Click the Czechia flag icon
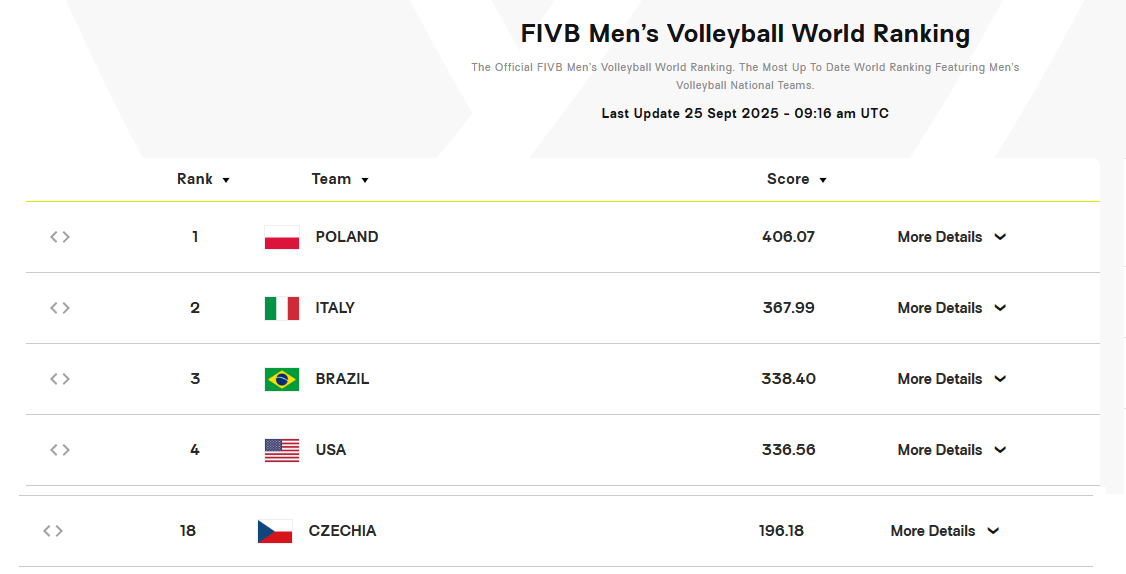 (x=275, y=531)
